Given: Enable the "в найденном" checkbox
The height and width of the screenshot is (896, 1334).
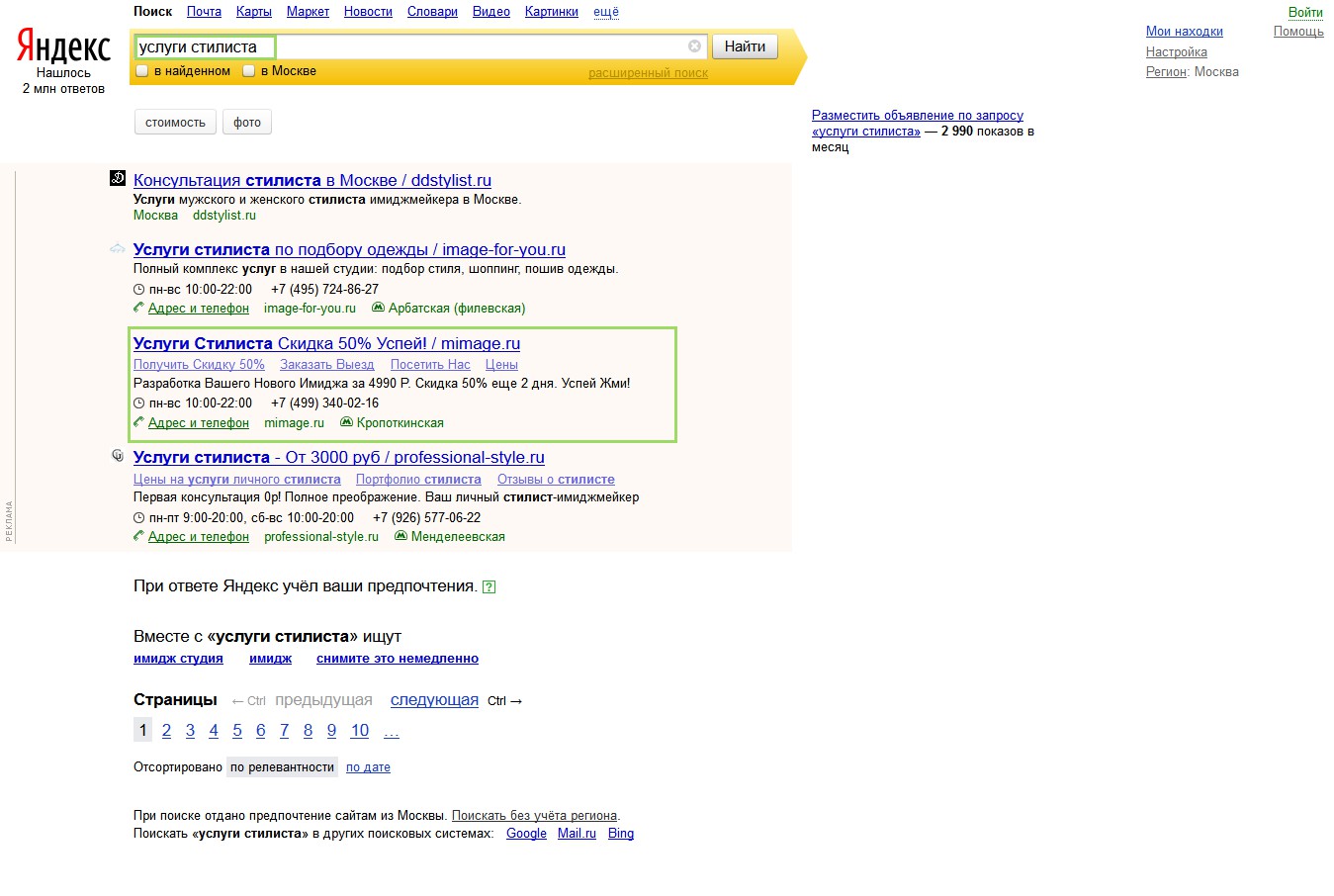Looking at the screenshot, I should point(141,71).
